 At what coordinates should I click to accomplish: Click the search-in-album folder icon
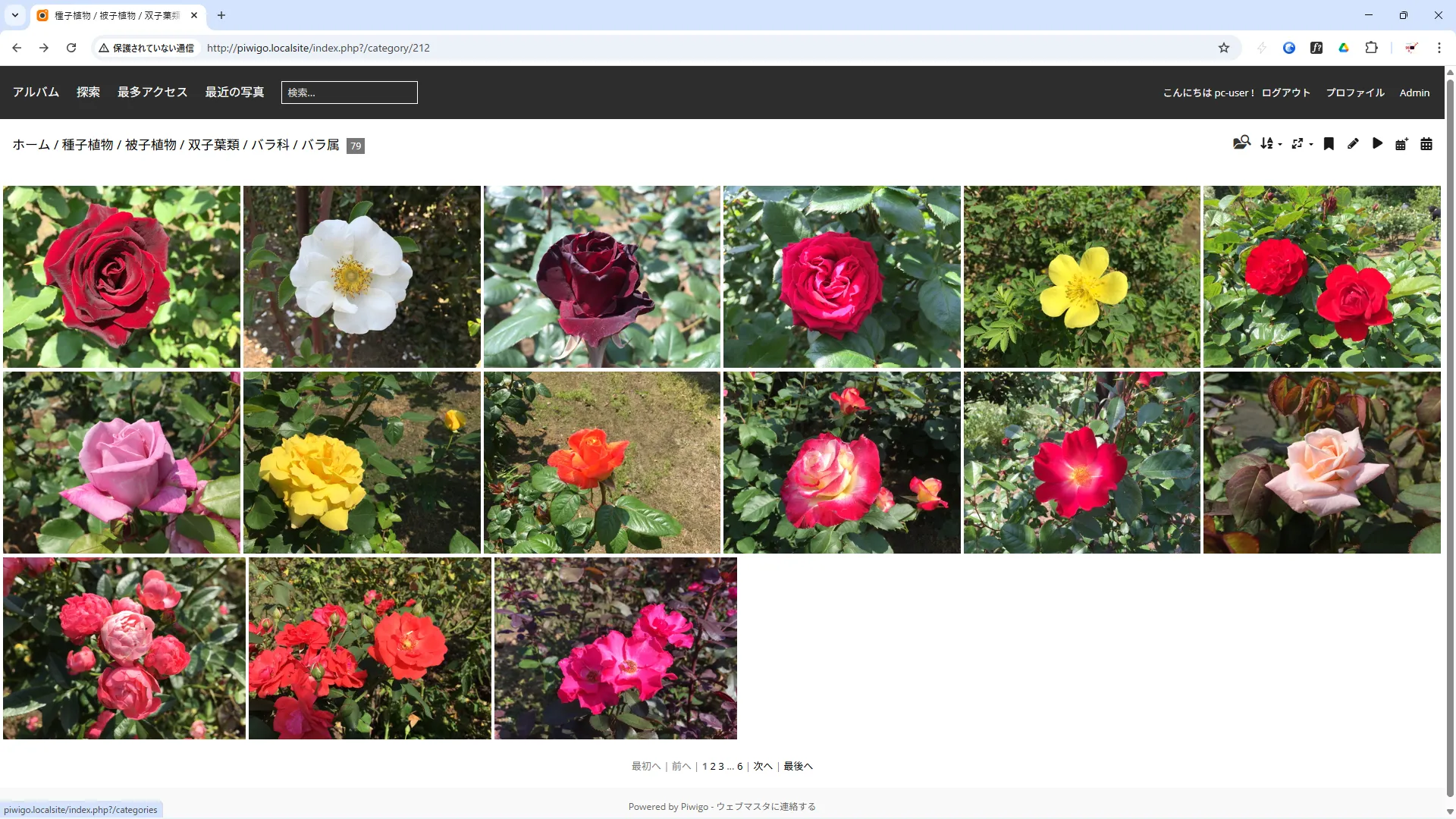click(x=1241, y=143)
